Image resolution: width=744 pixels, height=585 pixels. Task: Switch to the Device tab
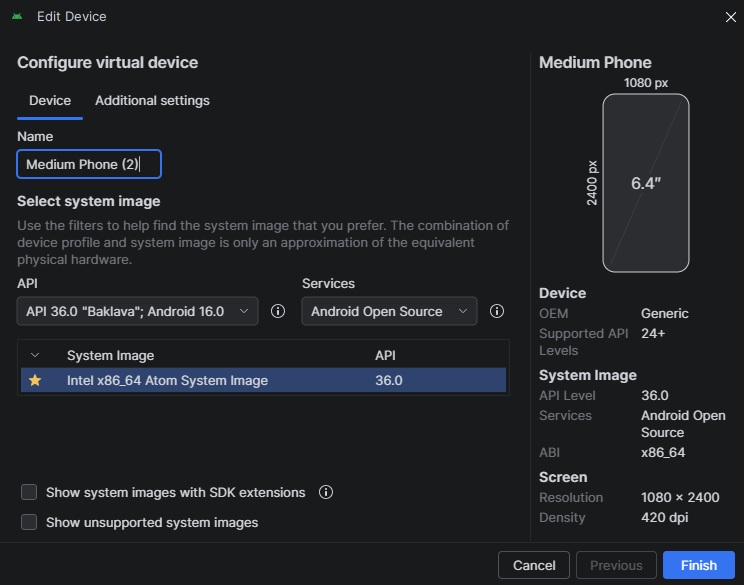click(x=50, y=101)
